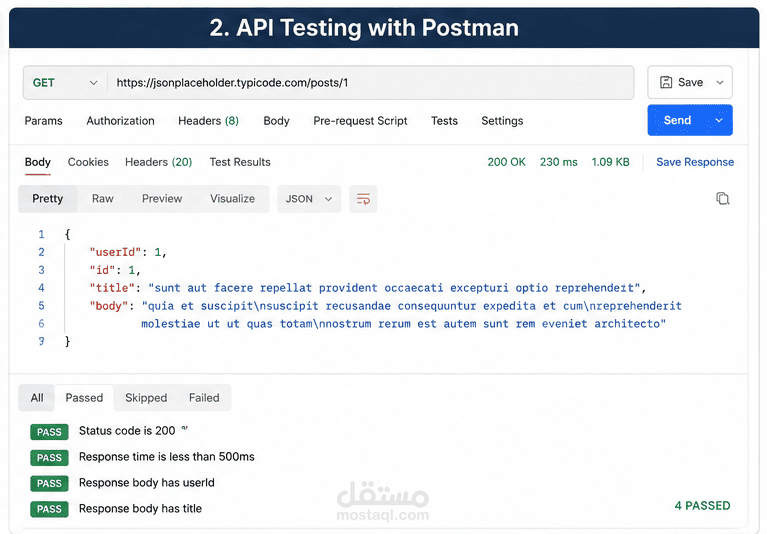
Task: Switch to Raw view
Action: click(103, 199)
